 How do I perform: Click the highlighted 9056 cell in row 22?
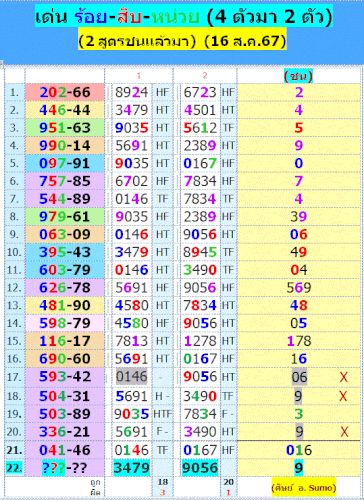200,468
